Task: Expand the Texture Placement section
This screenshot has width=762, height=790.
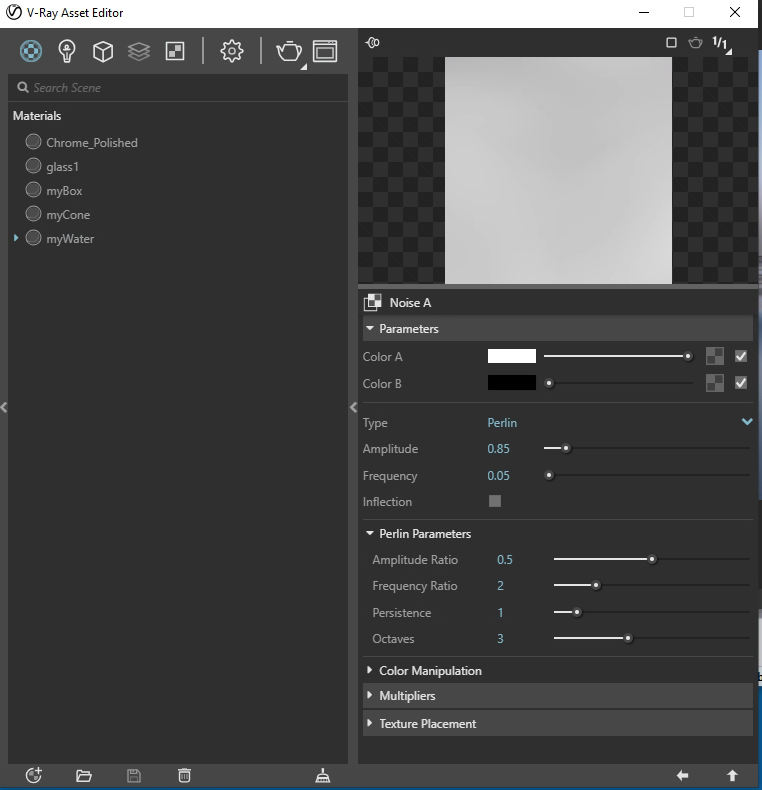Action: point(558,723)
